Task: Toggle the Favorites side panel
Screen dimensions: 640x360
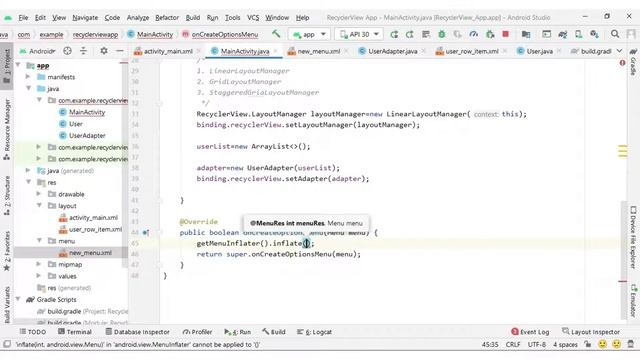Action: pyautogui.click(x=7, y=251)
